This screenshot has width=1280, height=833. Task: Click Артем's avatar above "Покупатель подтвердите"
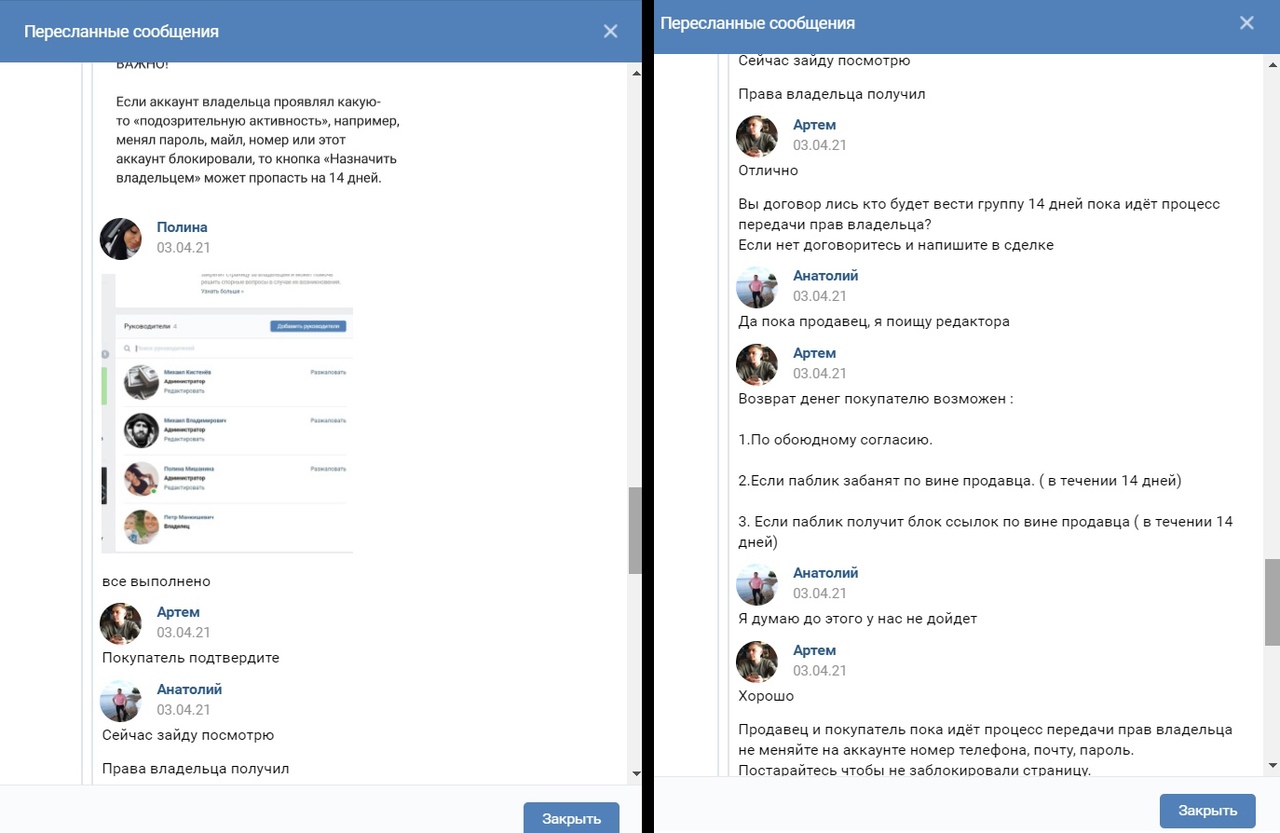pyautogui.click(x=121, y=623)
